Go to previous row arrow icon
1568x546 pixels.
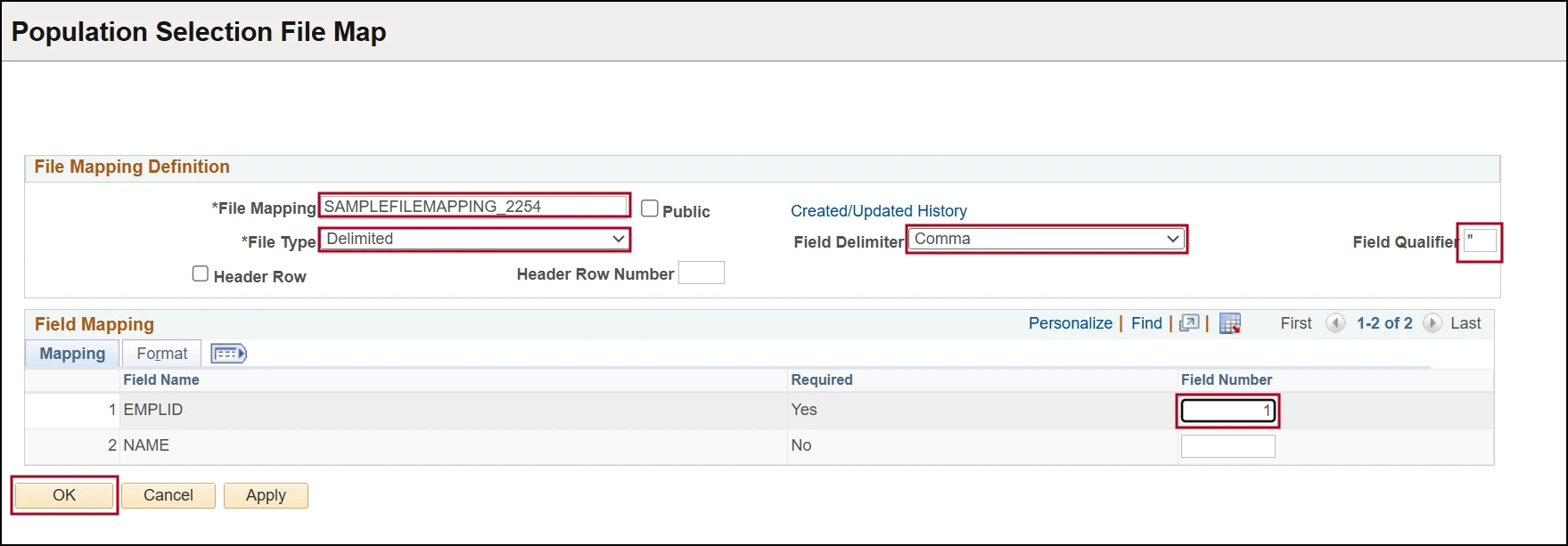(x=1334, y=323)
